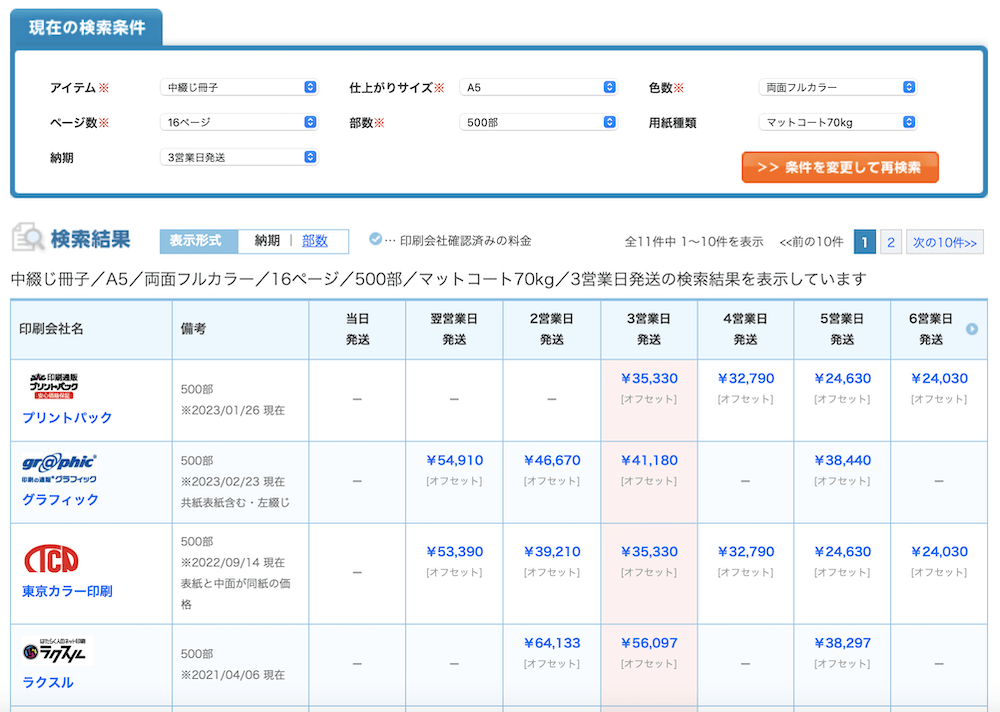This screenshot has width=1000, height=712.
Task: Click the 次の10件 pagination link
Action: pos(945,242)
